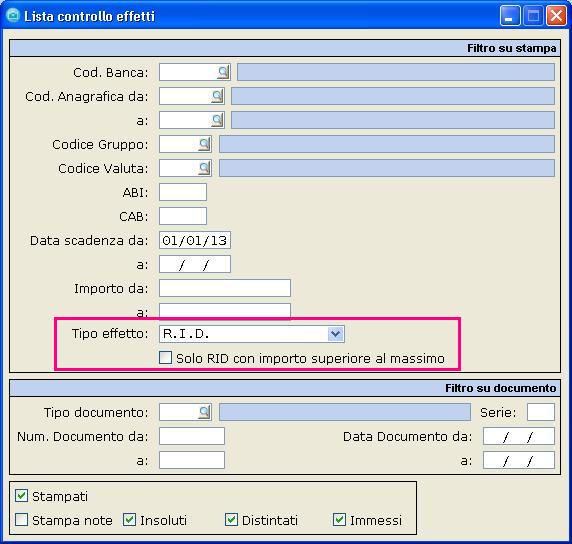Screen dimensions: 572x544
Task: Close the Lista controllo effetti window
Action: point(556,16)
